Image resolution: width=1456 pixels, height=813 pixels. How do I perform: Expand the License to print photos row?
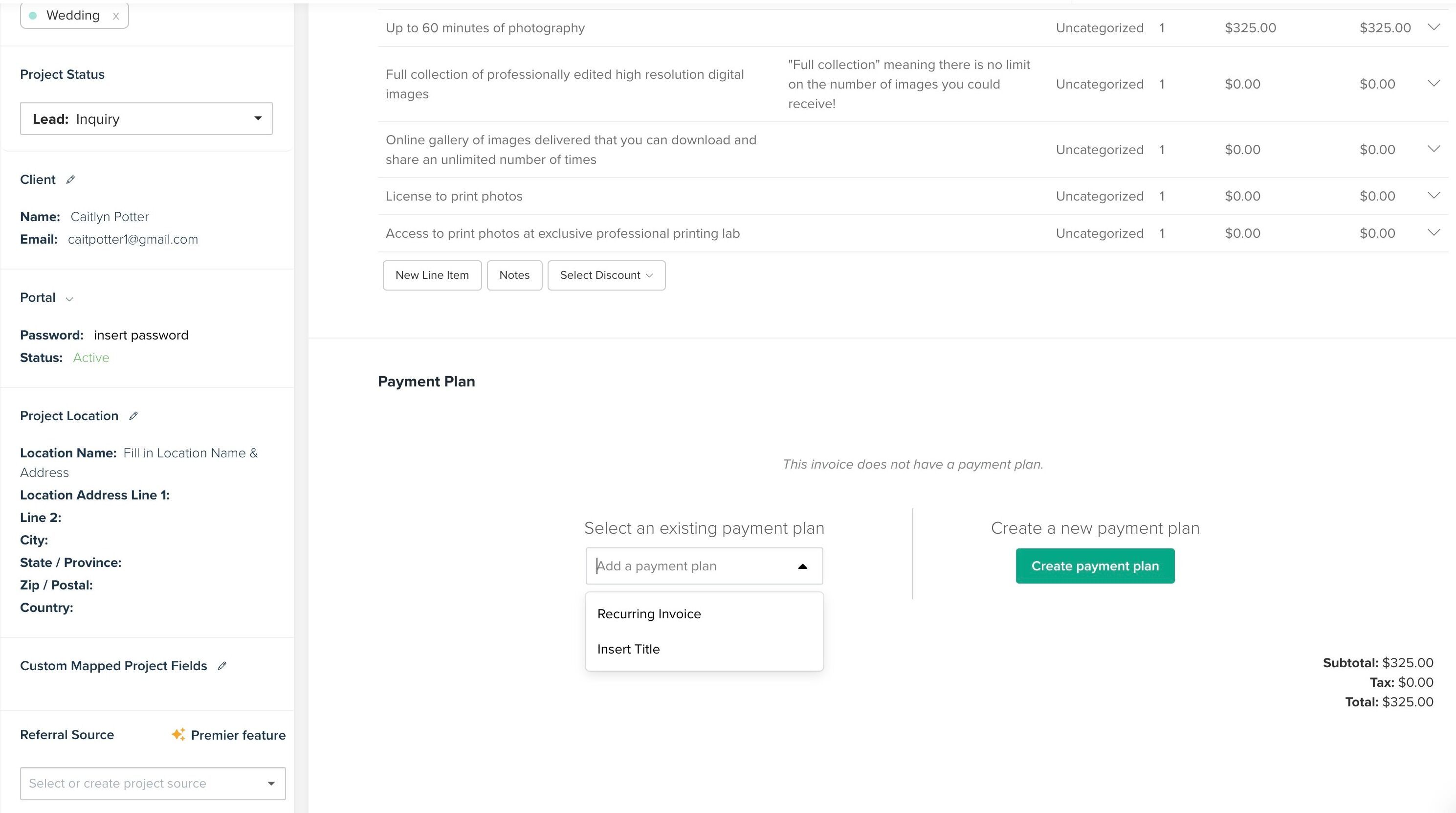point(1434,196)
